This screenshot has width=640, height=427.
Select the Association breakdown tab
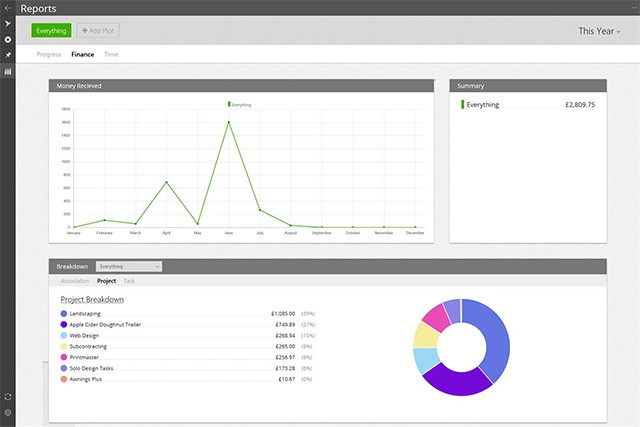(x=75, y=281)
